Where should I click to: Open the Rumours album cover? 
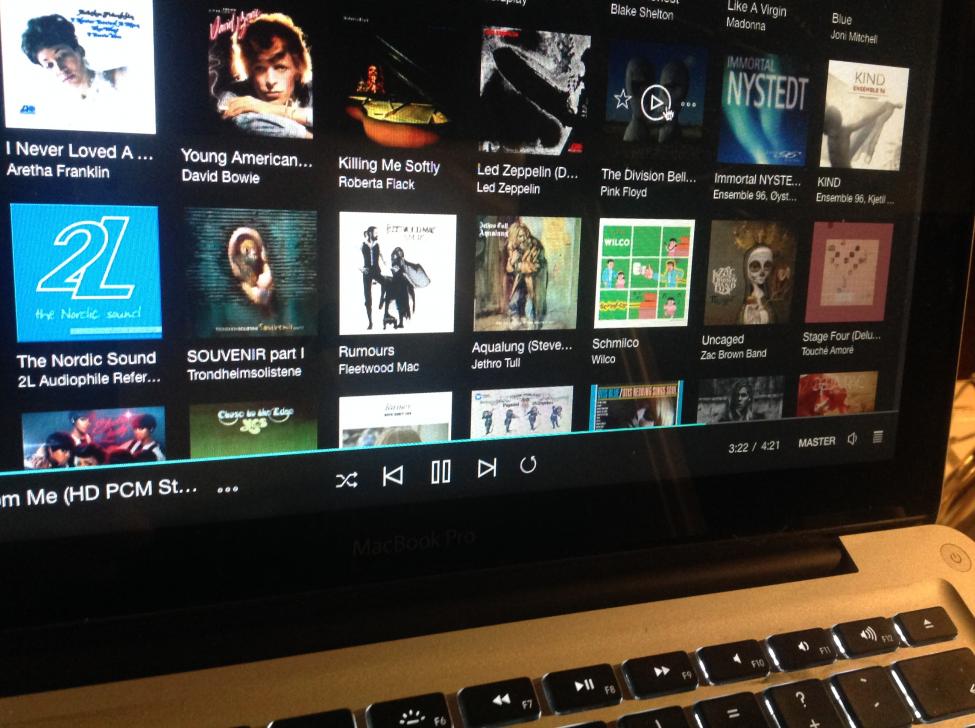[397, 273]
